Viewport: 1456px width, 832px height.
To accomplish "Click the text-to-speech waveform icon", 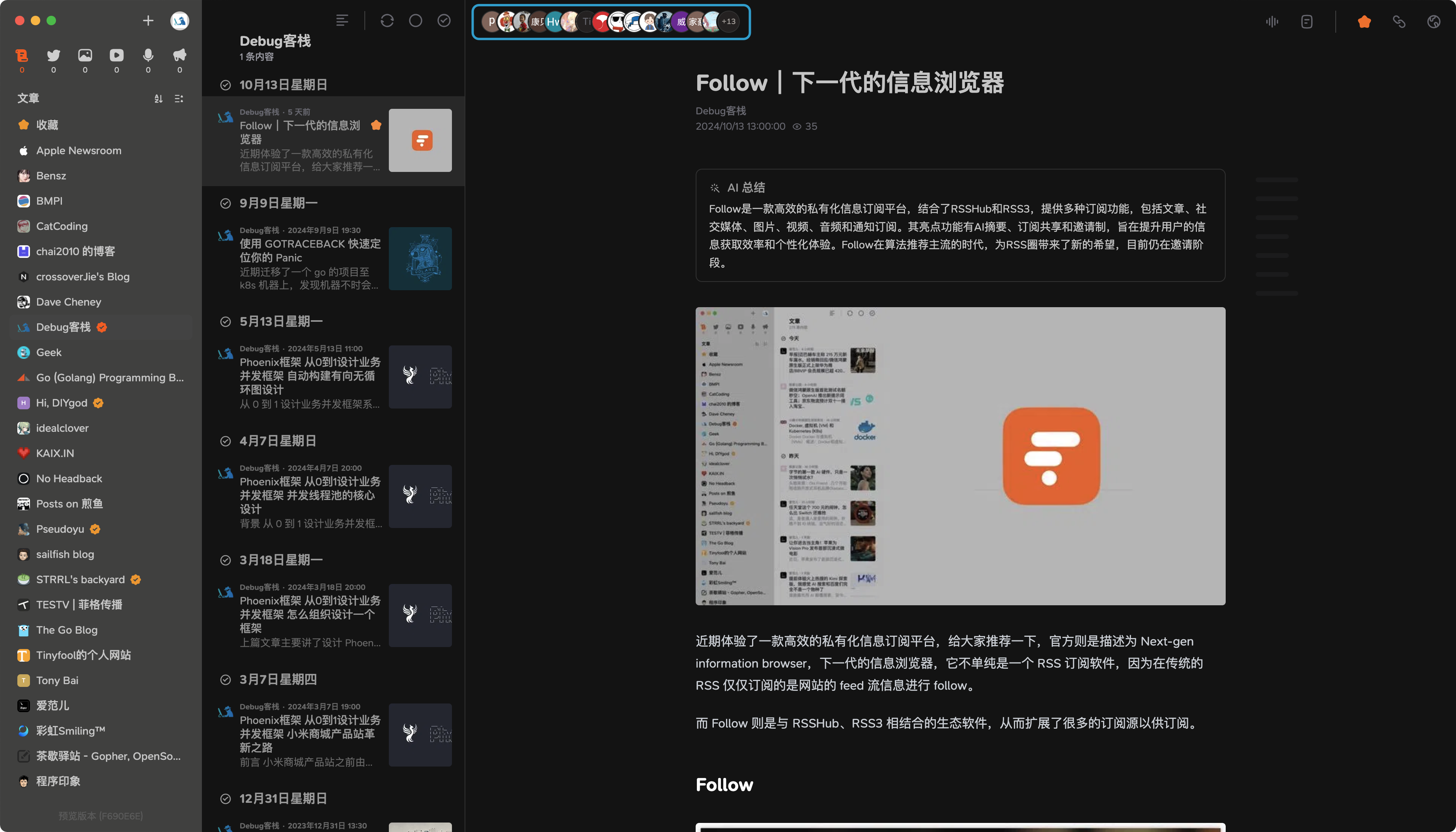I will pos(1271,22).
